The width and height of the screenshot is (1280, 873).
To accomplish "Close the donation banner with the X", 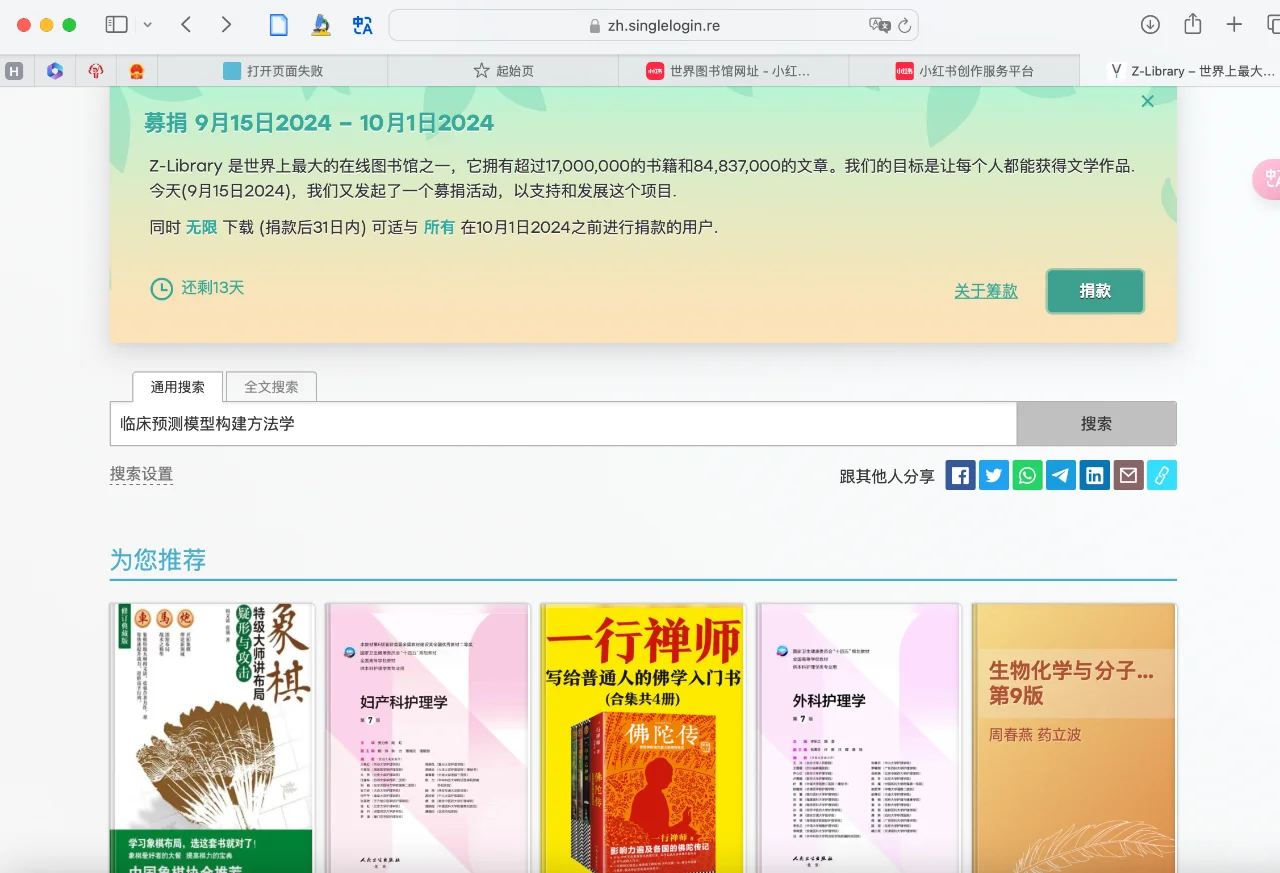I will 1148,101.
